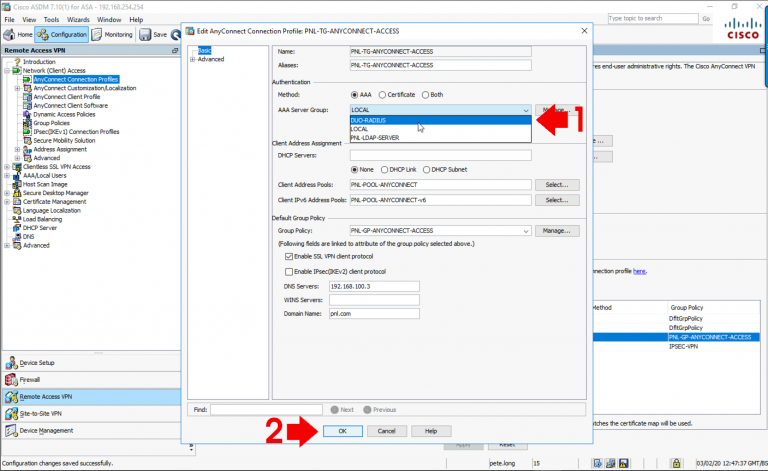Click the DHCP Server tree icon
Viewport: 768px width, 471px height.
(17, 228)
